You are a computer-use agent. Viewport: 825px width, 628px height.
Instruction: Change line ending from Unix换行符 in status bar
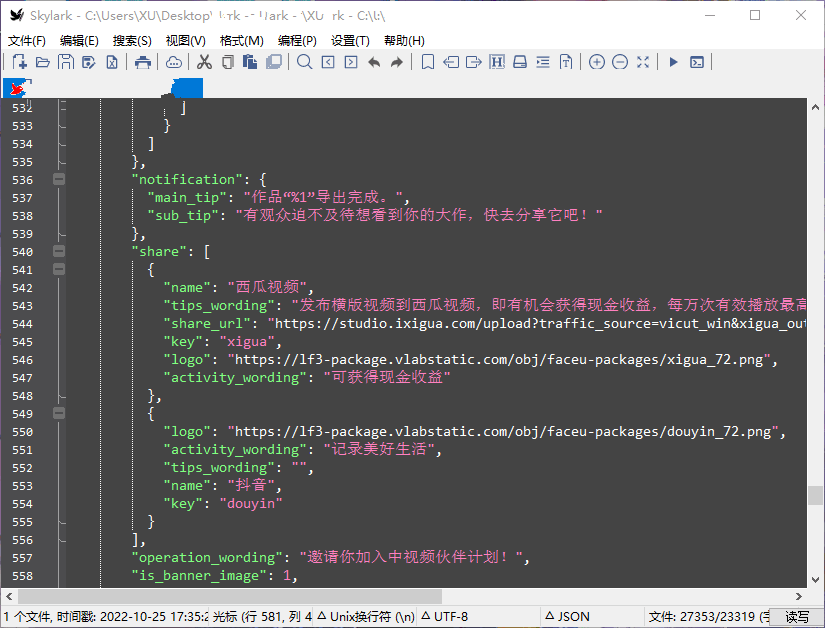[366, 616]
